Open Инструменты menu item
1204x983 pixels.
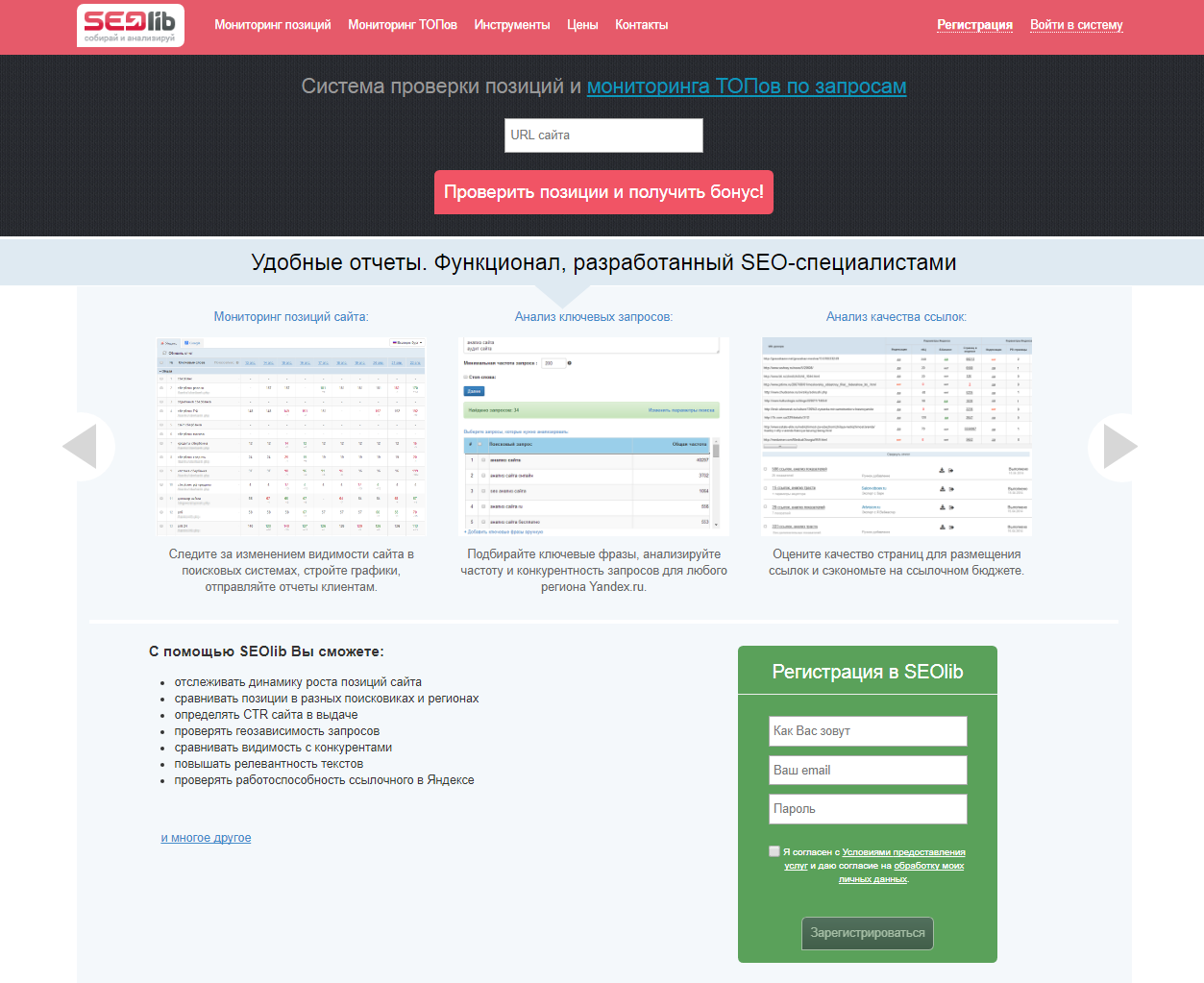[x=512, y=25]
